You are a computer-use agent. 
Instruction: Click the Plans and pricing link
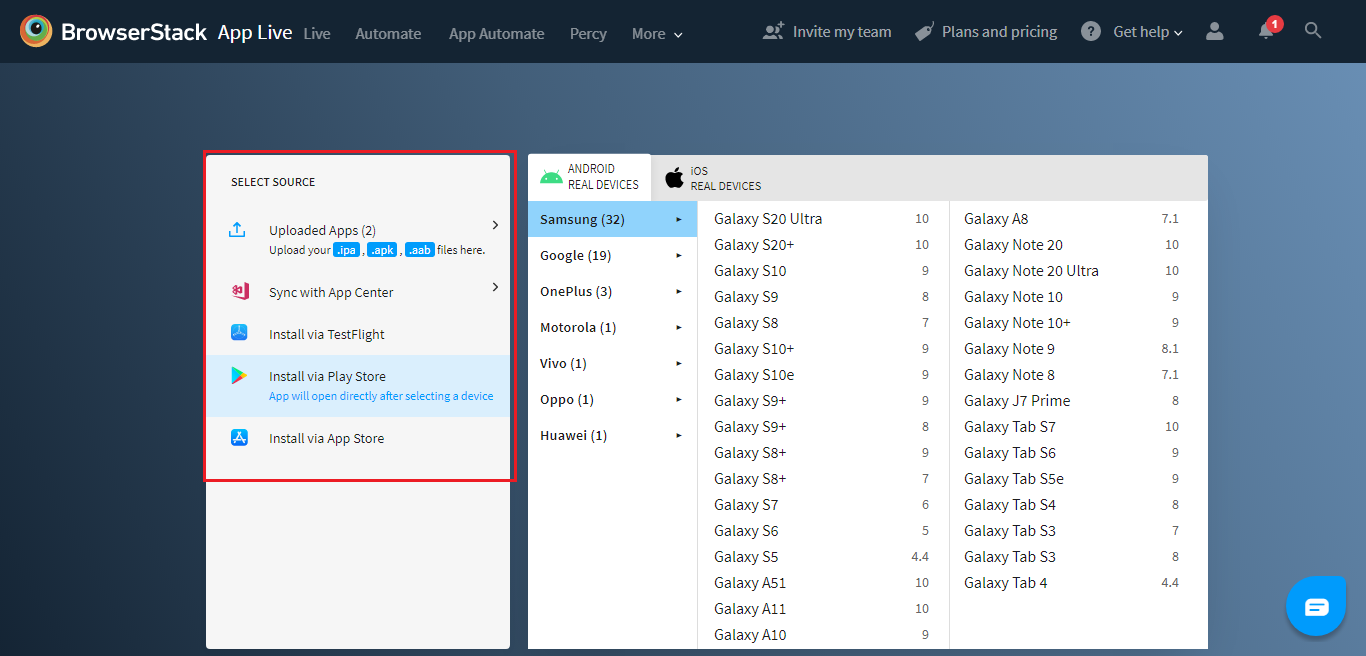[999, 32]
